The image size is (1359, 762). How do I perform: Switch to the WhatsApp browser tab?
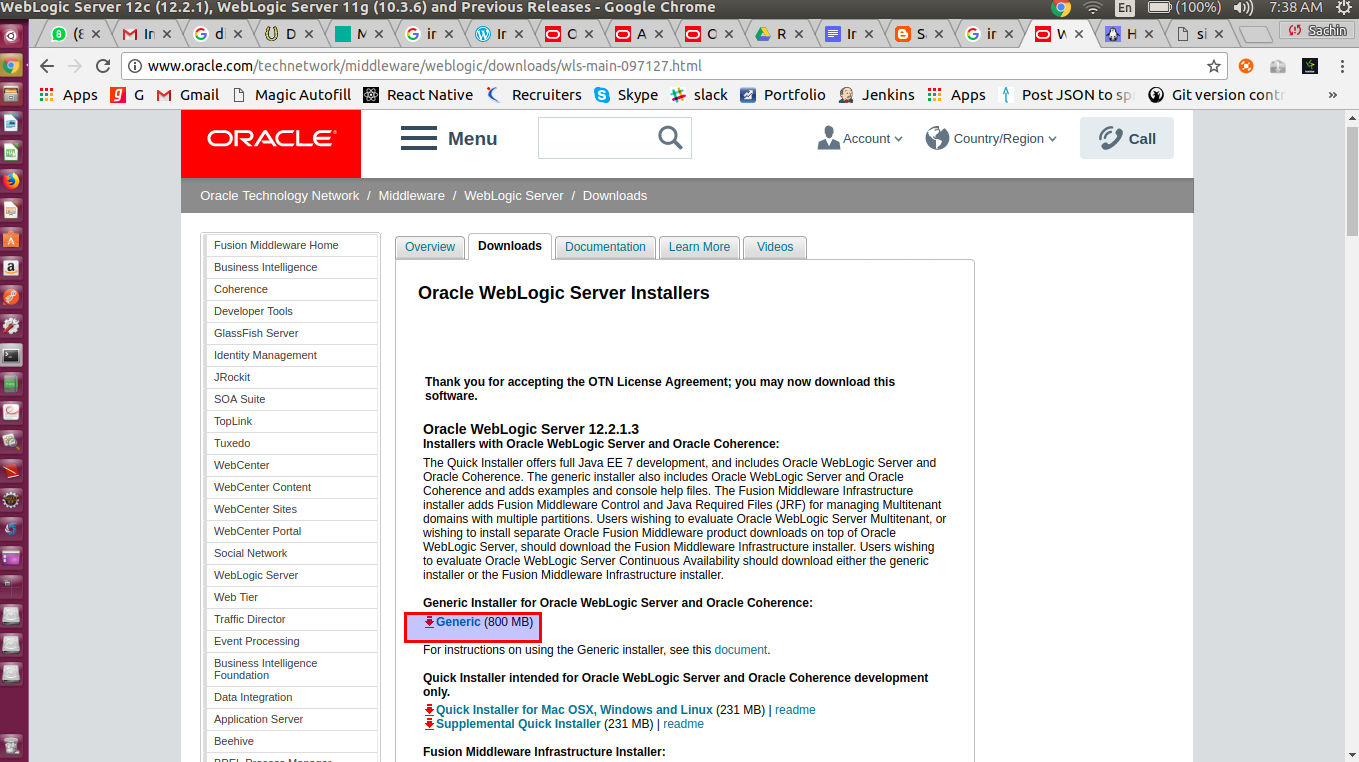73,34
